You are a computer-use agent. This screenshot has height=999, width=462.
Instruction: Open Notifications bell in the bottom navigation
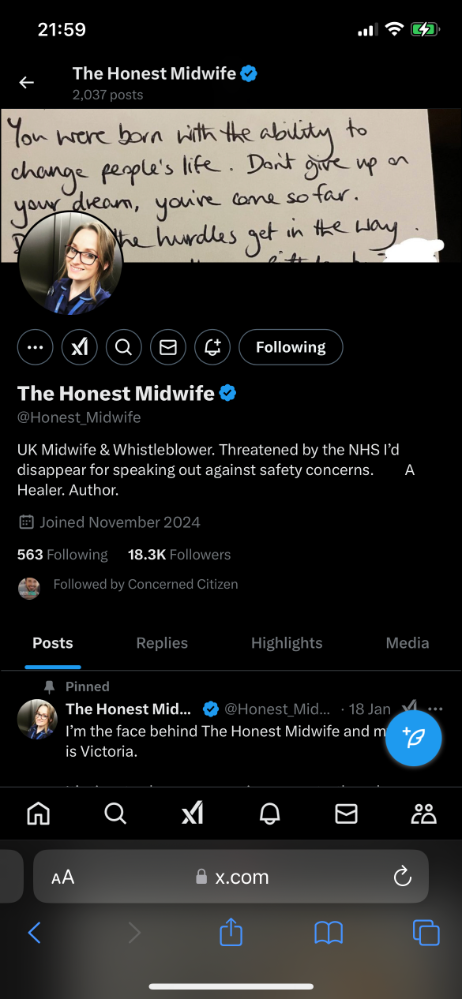(270, 814)
